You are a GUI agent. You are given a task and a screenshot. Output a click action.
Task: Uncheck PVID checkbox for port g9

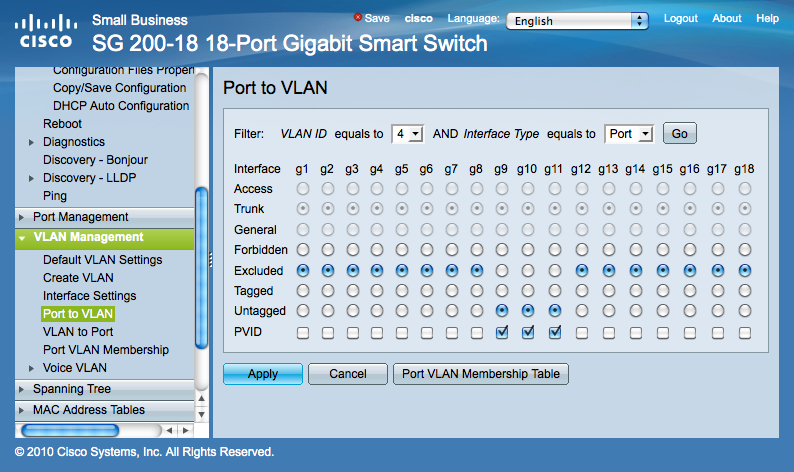click(502, 332)
